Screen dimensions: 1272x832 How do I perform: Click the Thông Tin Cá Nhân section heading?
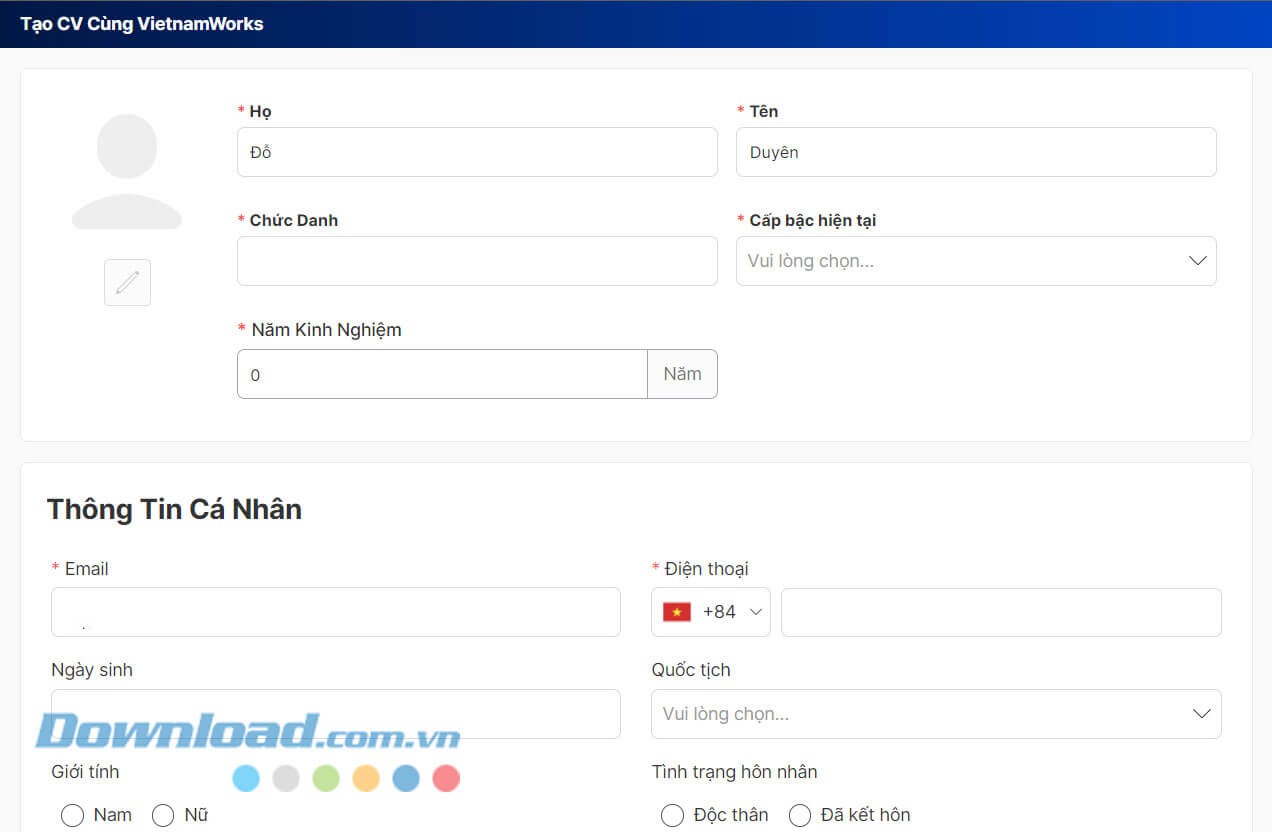(x=174, y=509)
